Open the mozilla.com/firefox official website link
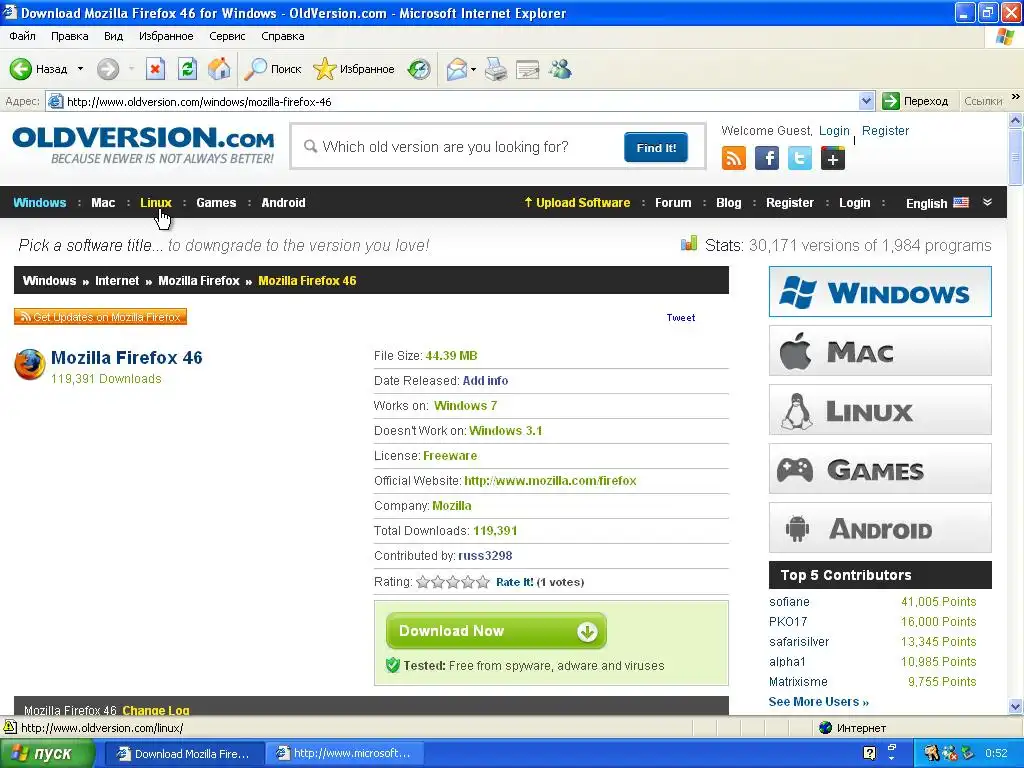 [550, 481]
